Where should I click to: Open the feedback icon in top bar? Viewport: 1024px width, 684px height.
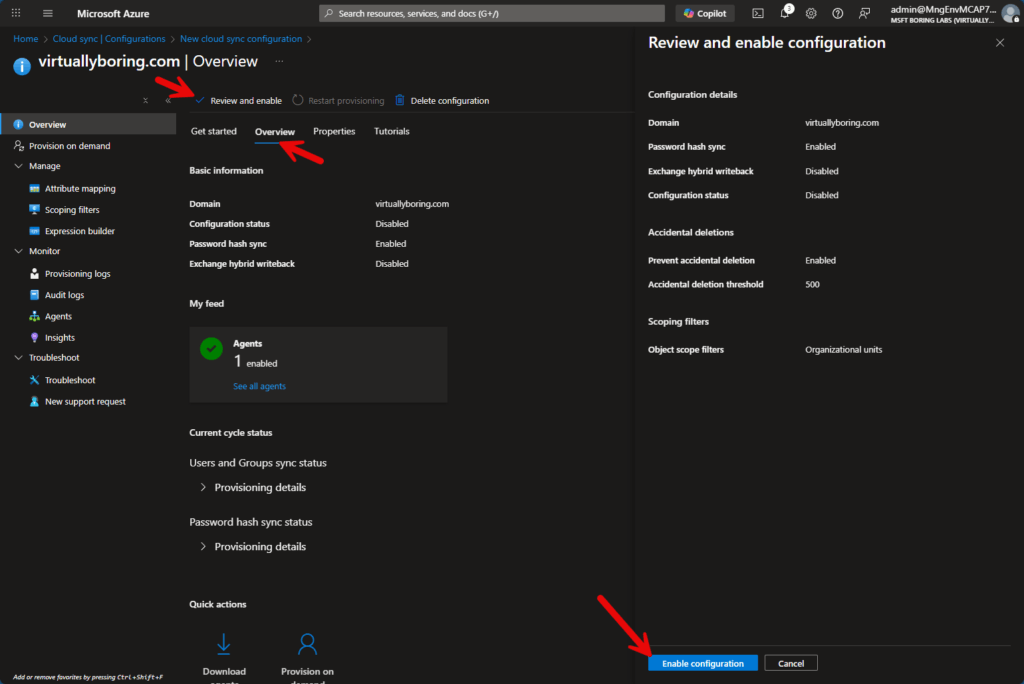click(x=864, y=13)
